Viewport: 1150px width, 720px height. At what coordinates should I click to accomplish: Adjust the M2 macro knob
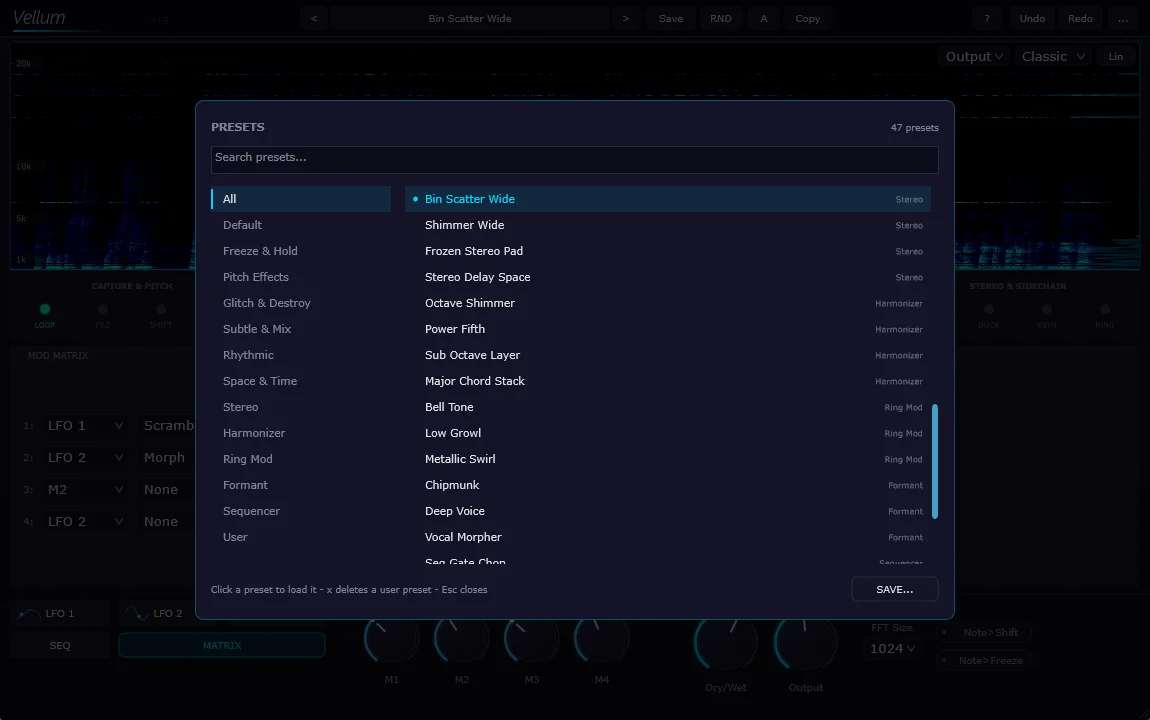point(461,639)
